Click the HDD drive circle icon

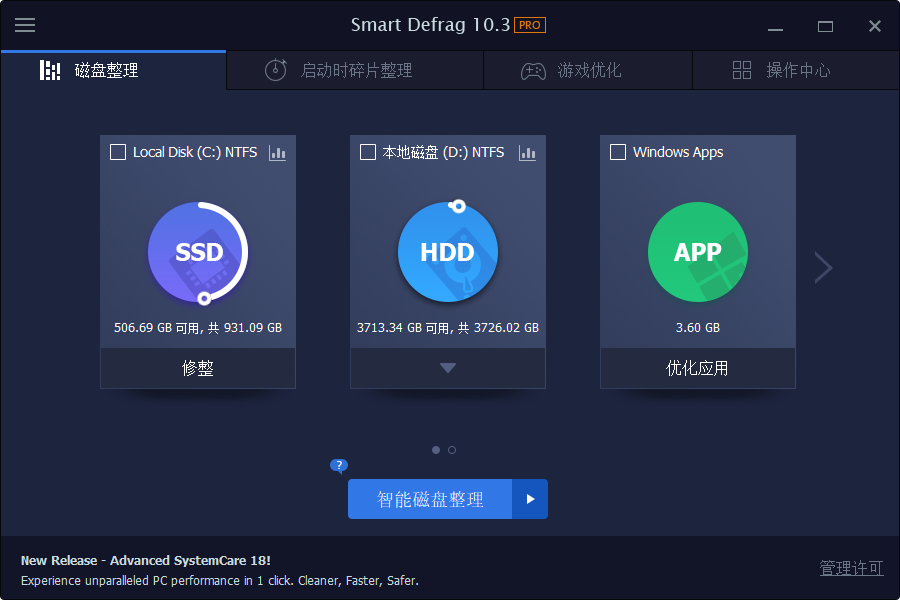[x=448, y=251]
